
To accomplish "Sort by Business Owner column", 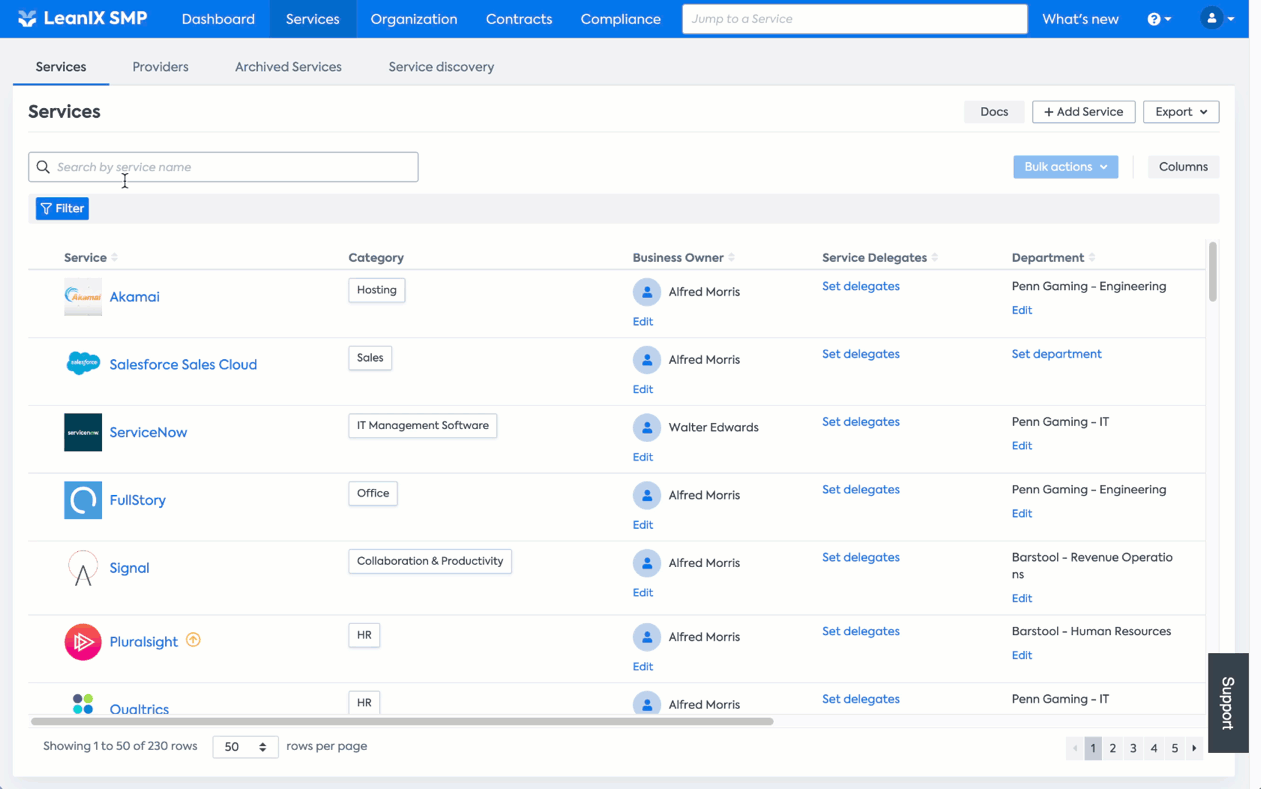I will click(x=684, y=257).
